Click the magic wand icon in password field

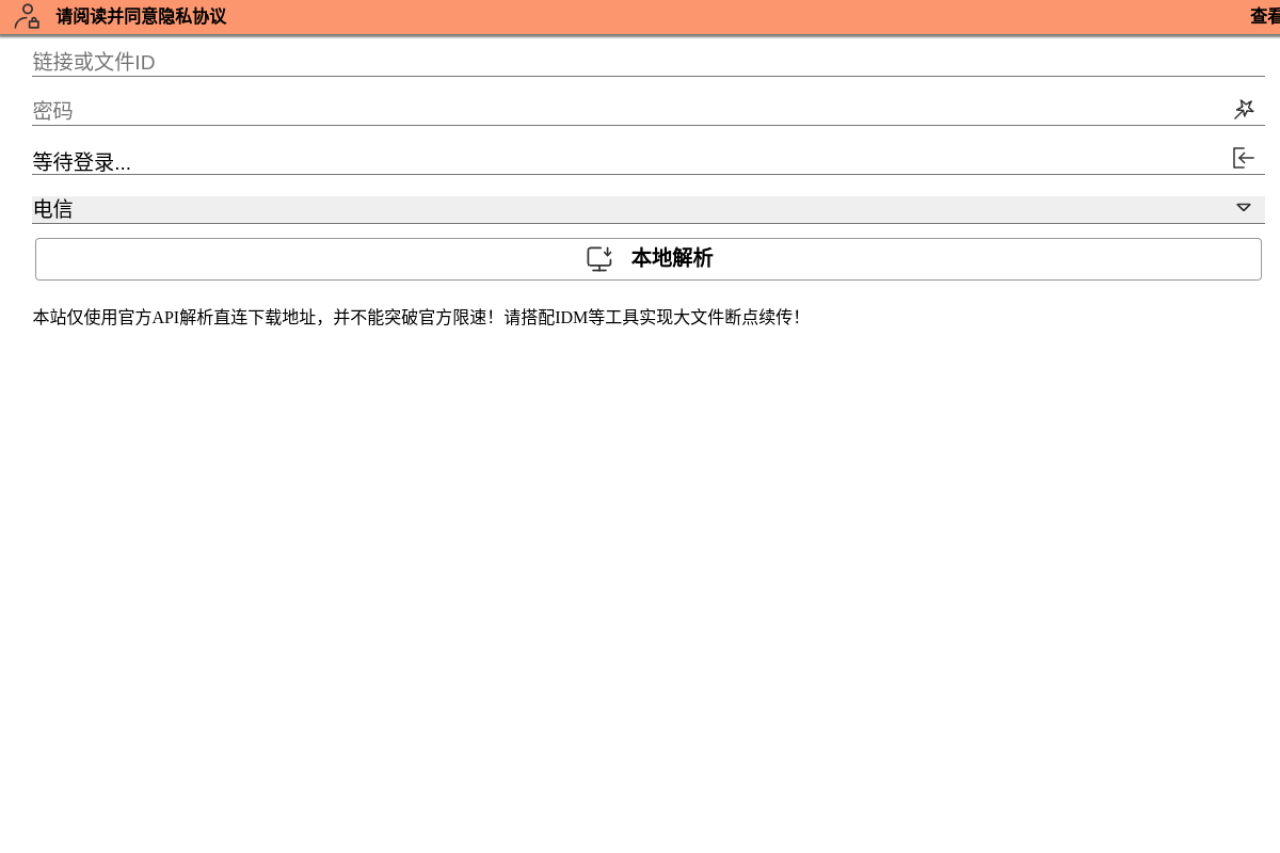tap(1244, 110)
